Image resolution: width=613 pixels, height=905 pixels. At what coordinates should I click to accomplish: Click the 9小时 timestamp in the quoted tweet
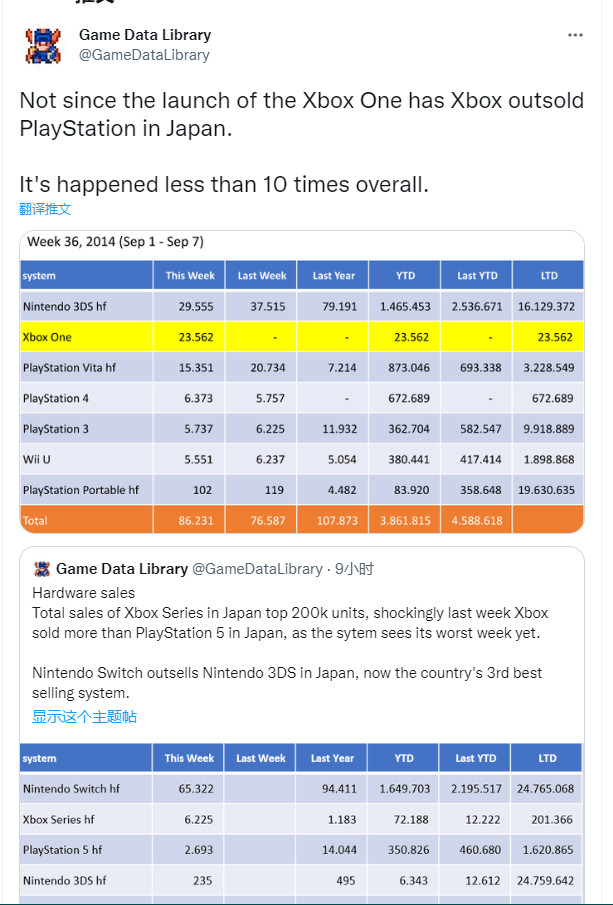click(x=354, y=569)
